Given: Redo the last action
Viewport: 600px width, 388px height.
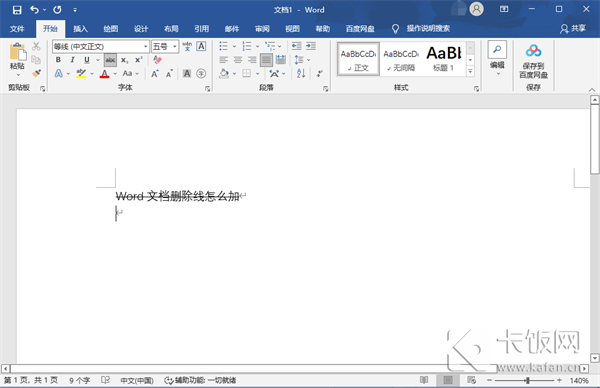Looking at the screenshot, I should pyautogui.click(x=57, y=10).
